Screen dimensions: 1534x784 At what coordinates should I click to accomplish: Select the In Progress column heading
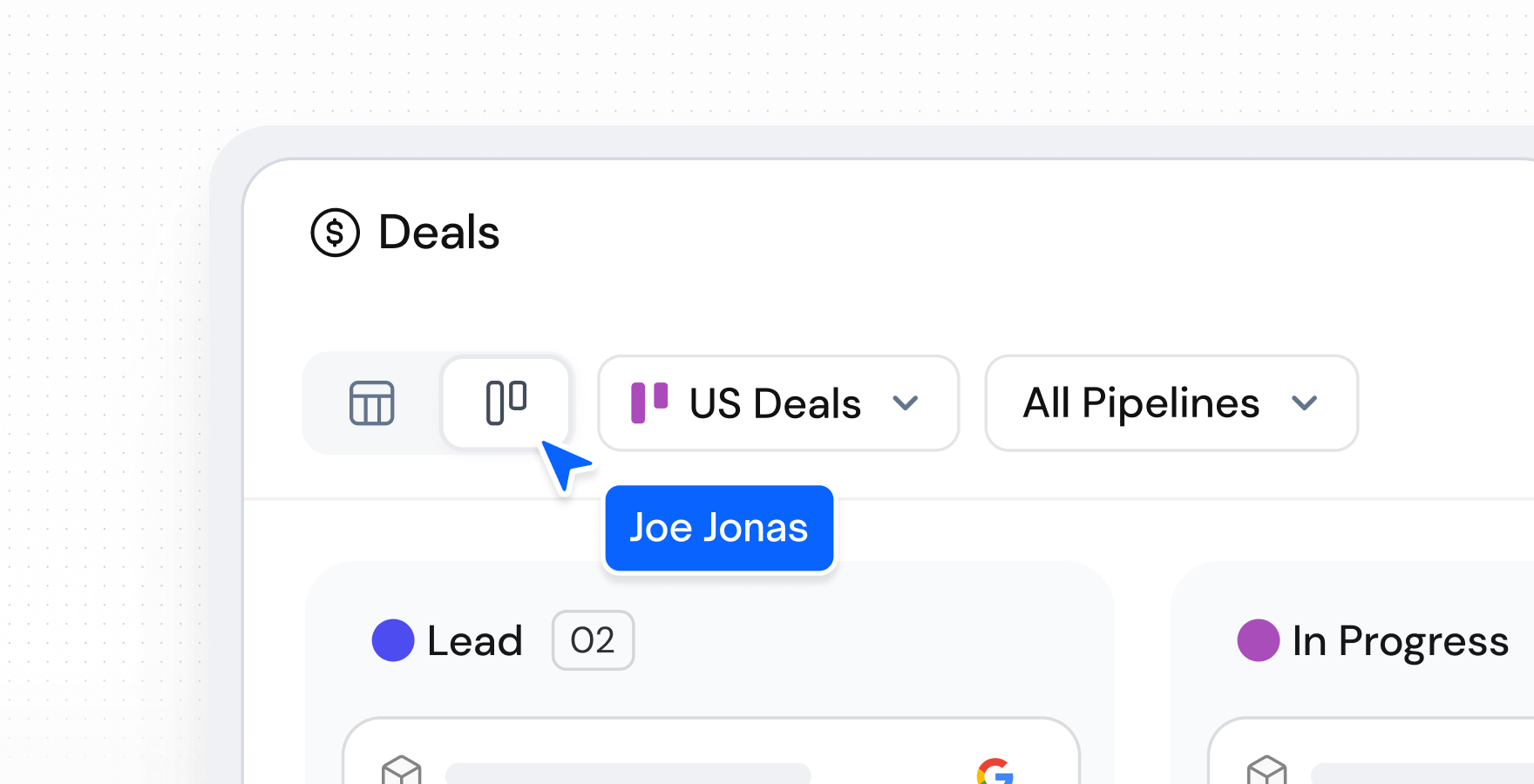(x=1400, y=641)
